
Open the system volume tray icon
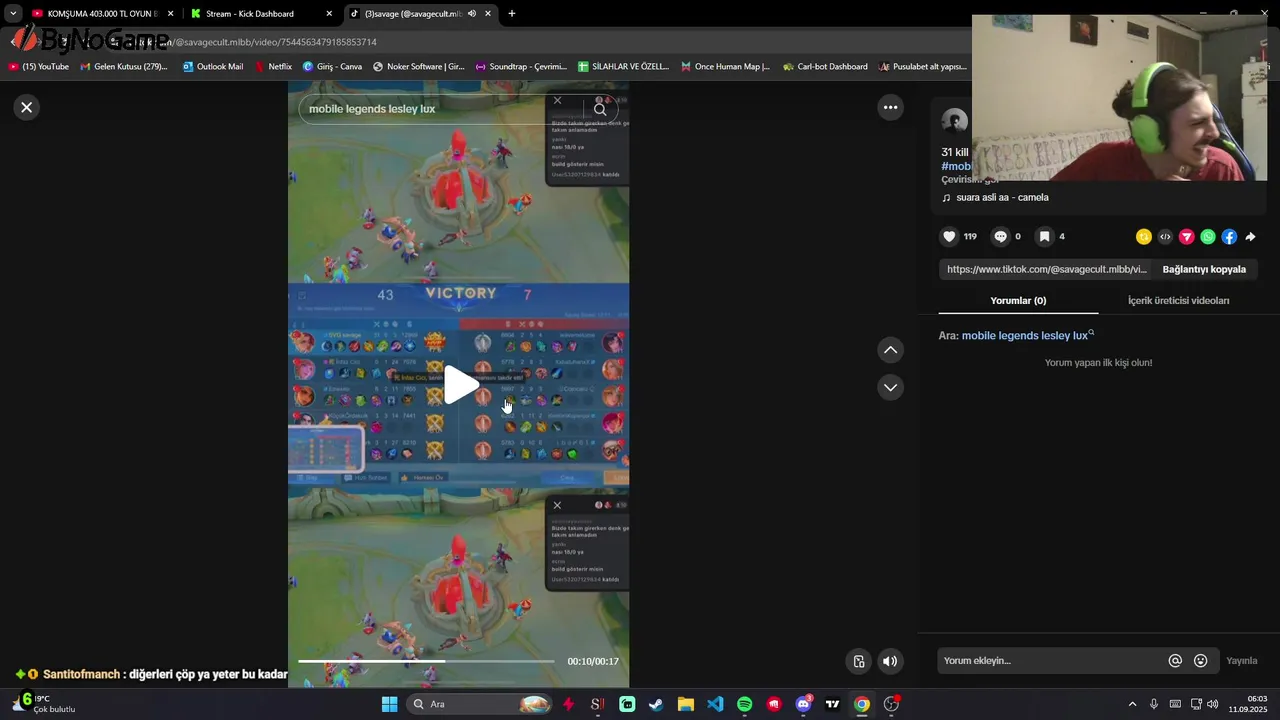pos(1213,704)
